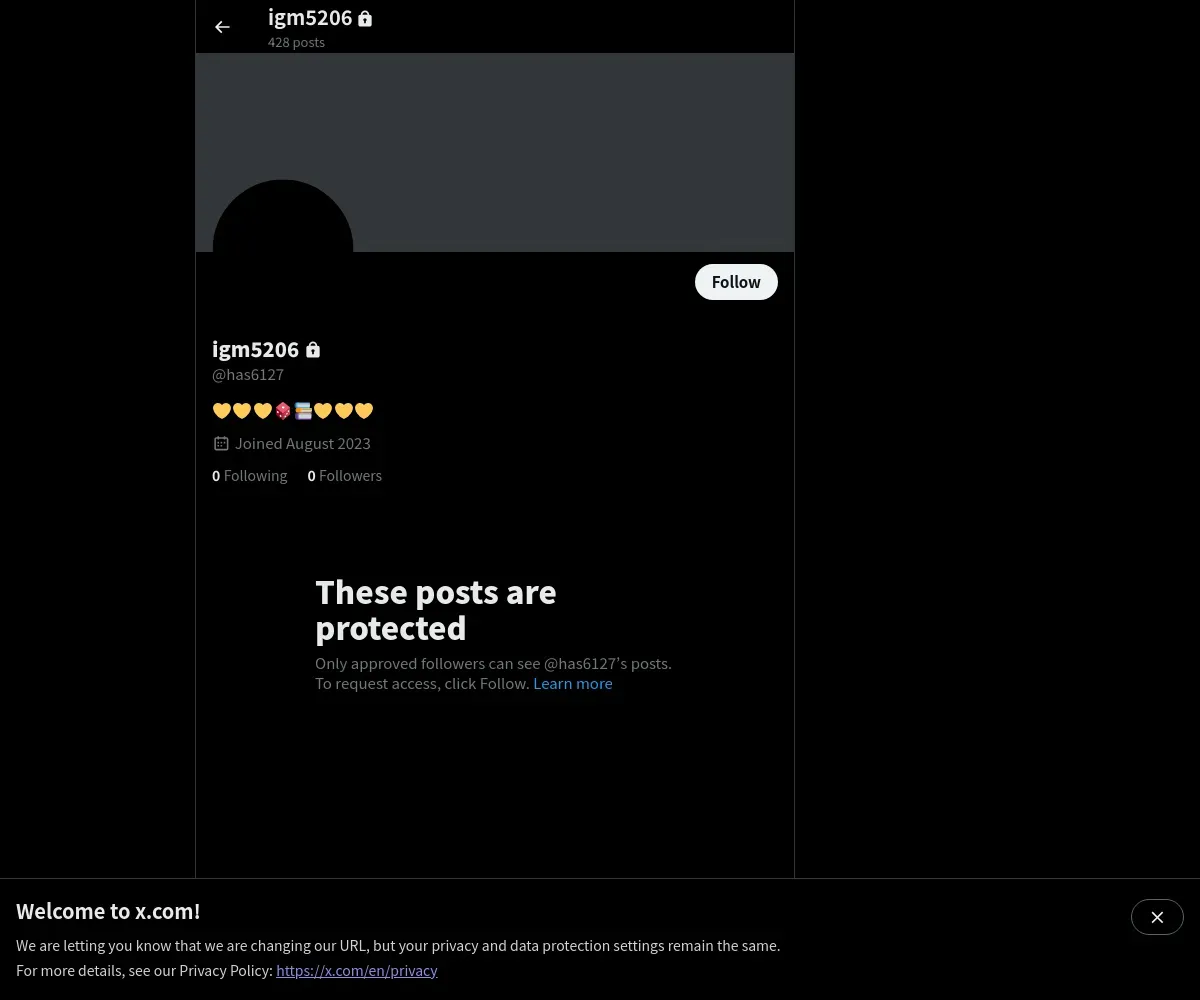This screenshot has height=1000, width=1200.
Task: Click the last yellow heart emoji in bio
Action: click(364, 410)
